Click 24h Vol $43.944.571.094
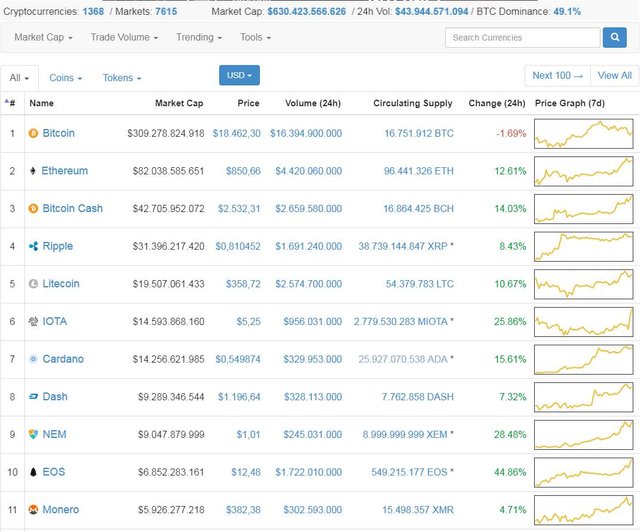 tap(431, 11)
